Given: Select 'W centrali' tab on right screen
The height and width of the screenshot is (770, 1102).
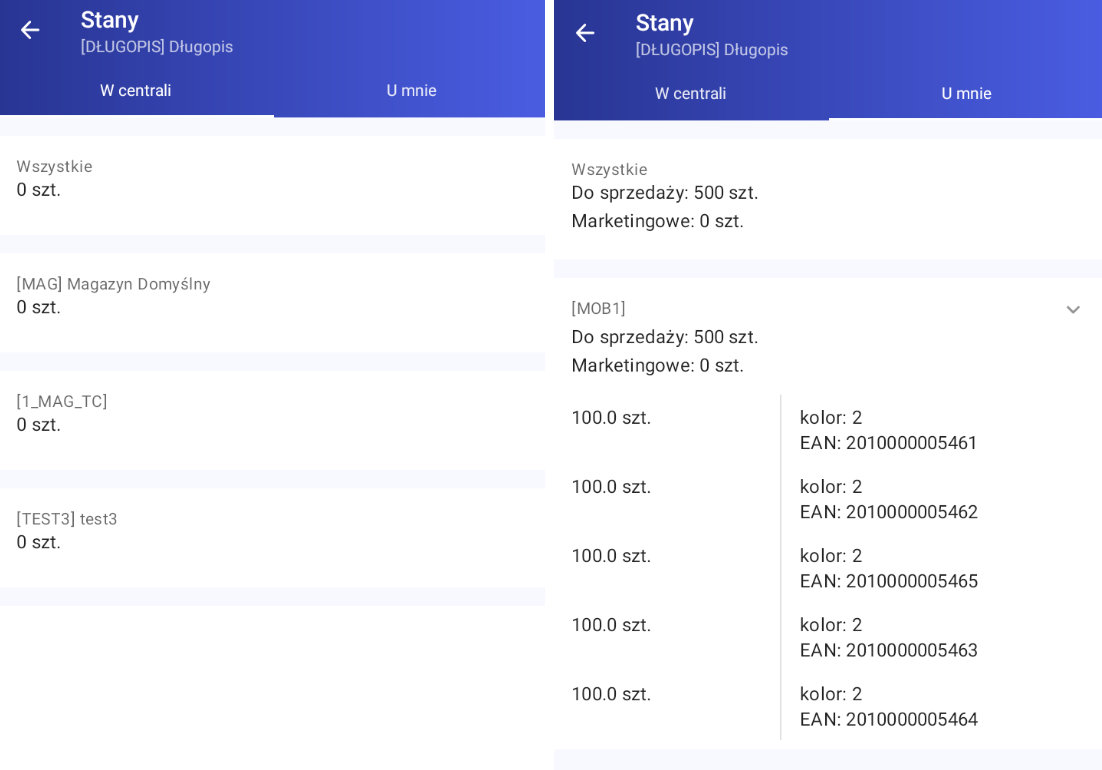Looking at the screenshot, I should click(x=690, y=93).
